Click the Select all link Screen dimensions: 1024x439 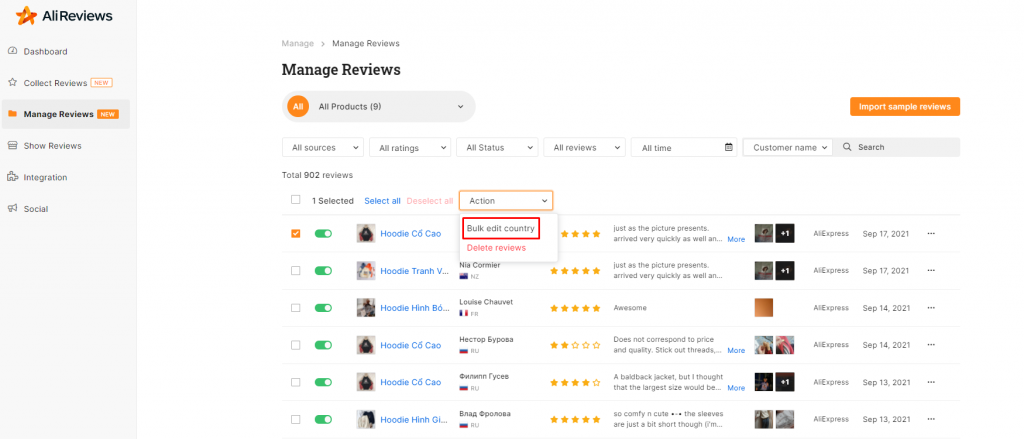coord(382,201)
